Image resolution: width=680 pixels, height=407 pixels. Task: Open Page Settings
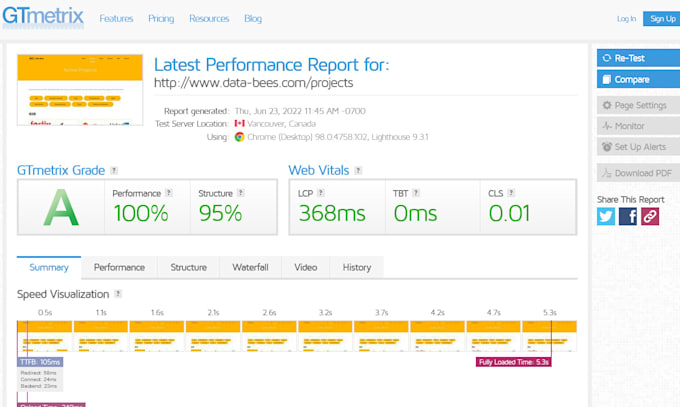tap(638, 105)
